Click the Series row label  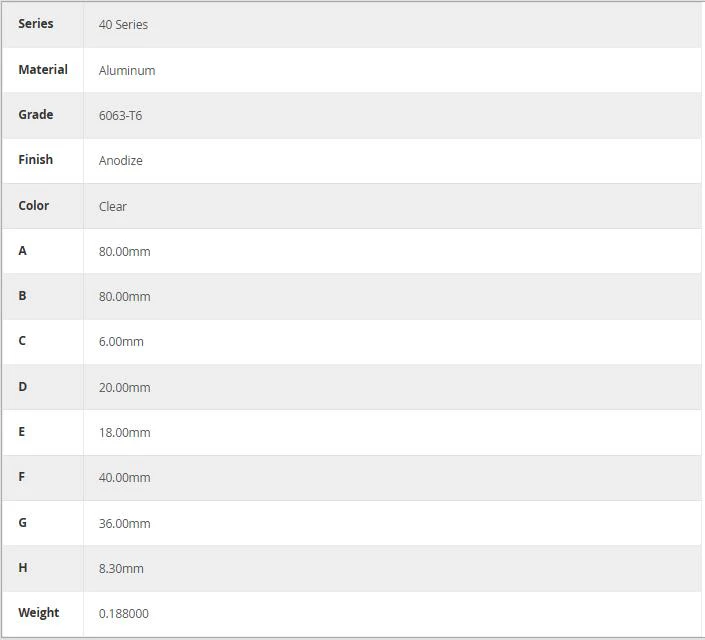[36, 23]
